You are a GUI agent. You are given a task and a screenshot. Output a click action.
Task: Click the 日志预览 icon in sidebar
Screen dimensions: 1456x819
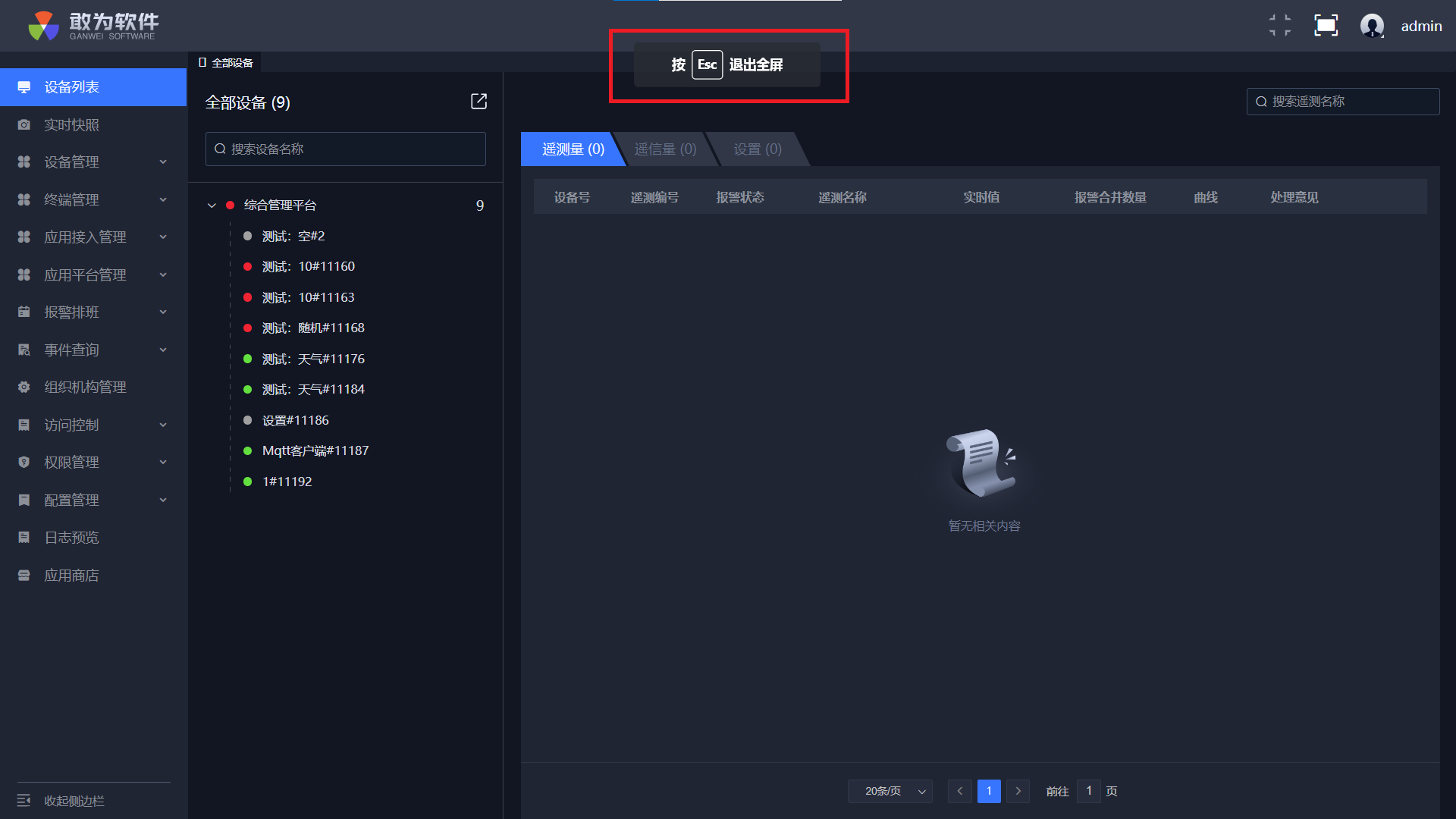click(x=24, y=538)
